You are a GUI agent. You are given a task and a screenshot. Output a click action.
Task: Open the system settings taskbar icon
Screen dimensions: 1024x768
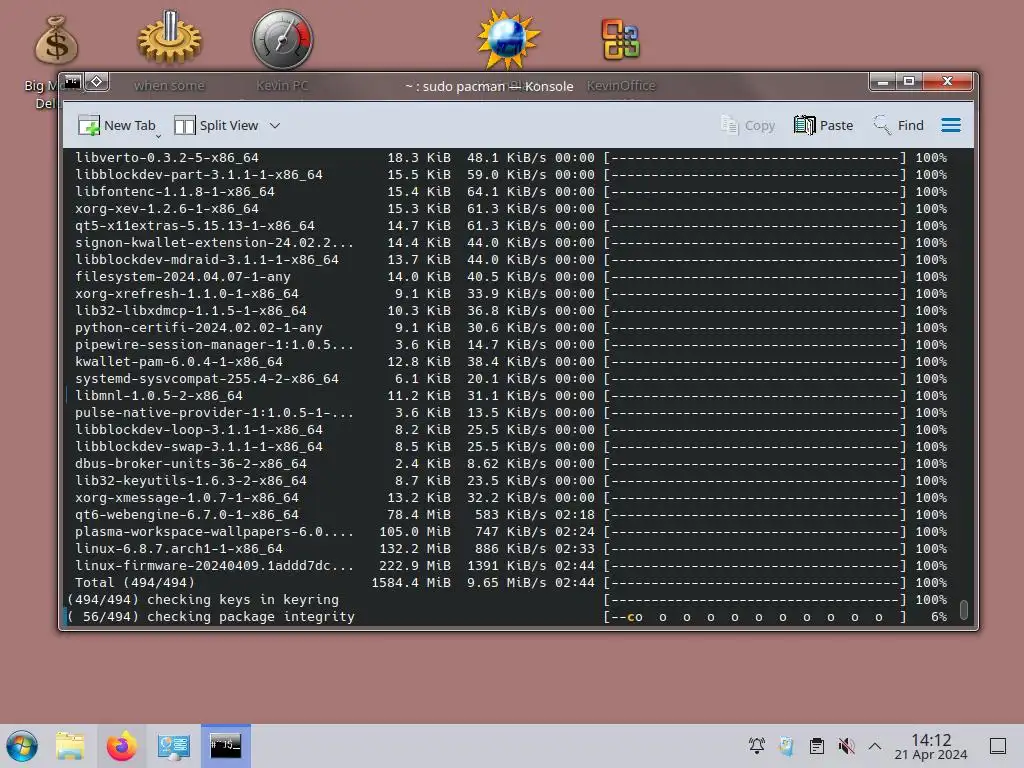point(174,746)
